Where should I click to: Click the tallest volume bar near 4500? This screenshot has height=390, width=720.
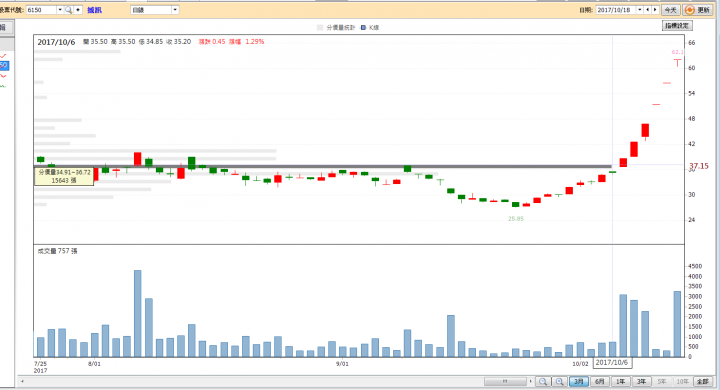point(137,313)
